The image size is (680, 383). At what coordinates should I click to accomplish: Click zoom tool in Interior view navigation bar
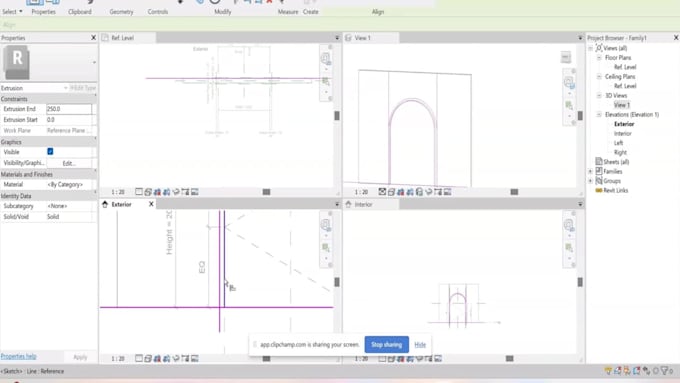coord(569,248)
